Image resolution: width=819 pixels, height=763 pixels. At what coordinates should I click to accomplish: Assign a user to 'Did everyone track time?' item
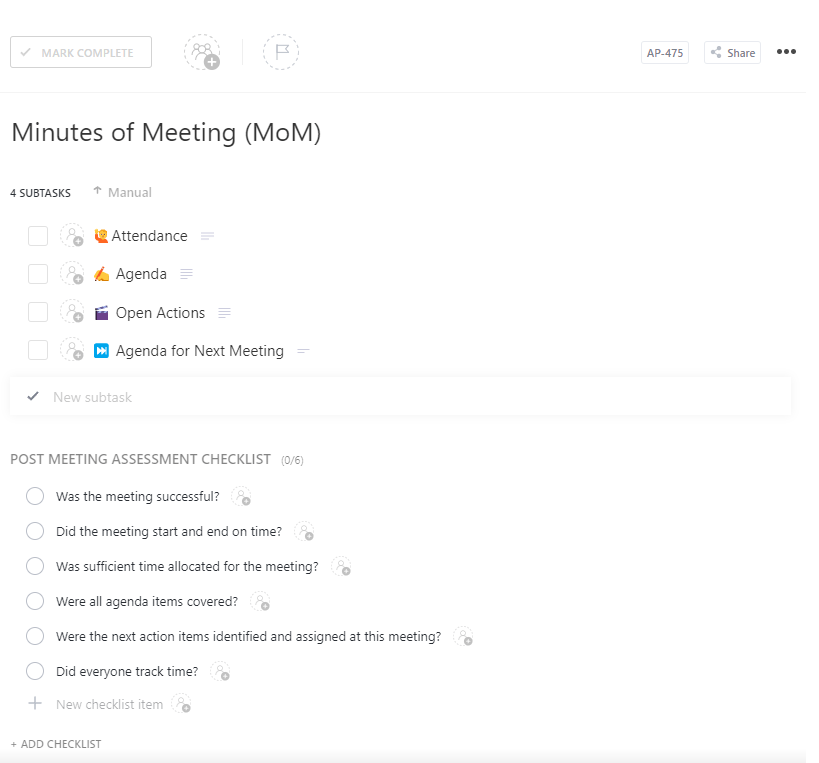point(220,671)
